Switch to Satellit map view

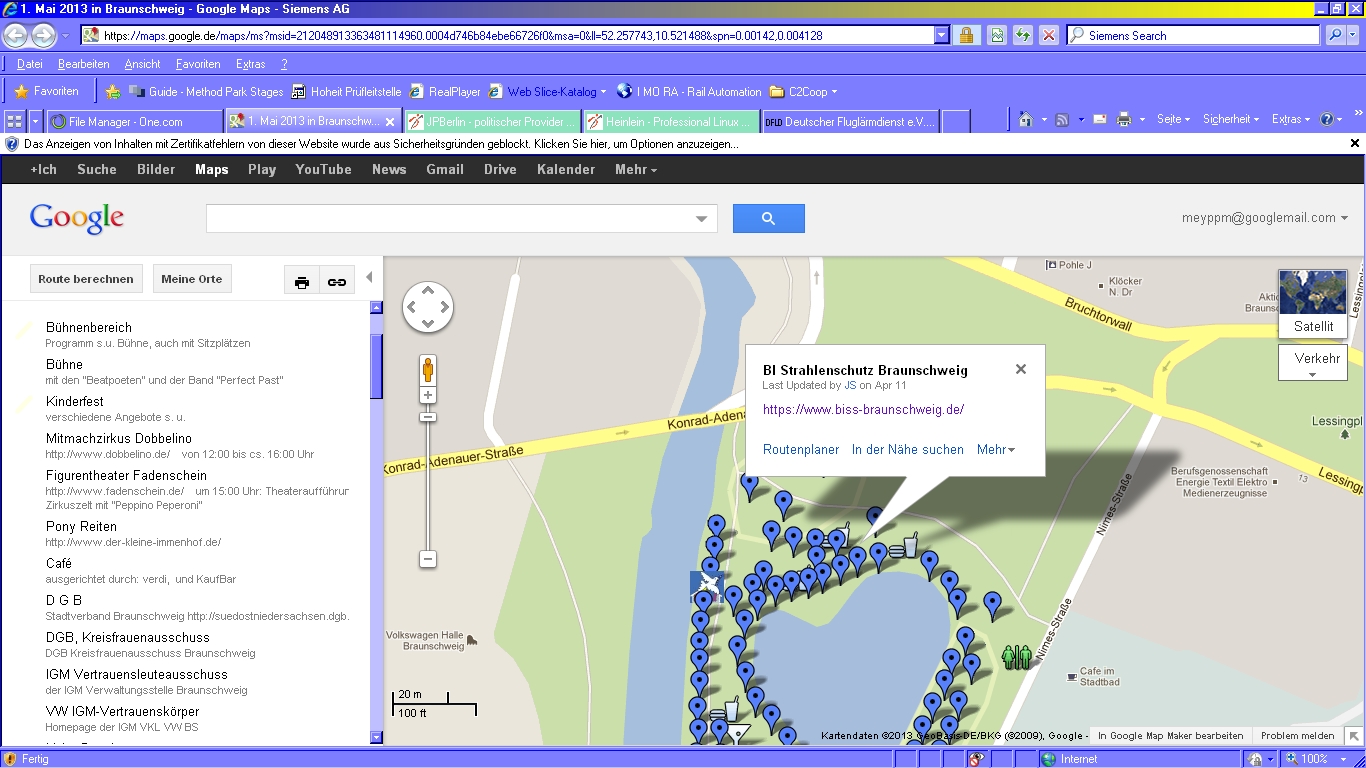tap(1312, 304)
